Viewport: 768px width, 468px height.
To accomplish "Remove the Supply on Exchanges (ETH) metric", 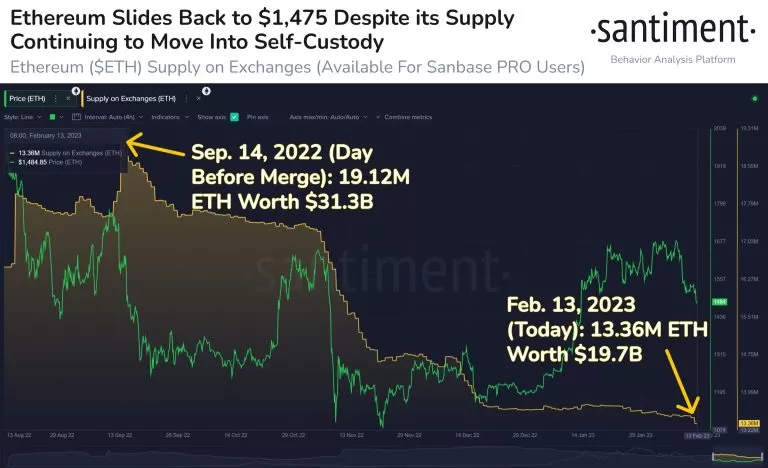I will [198, 99].
